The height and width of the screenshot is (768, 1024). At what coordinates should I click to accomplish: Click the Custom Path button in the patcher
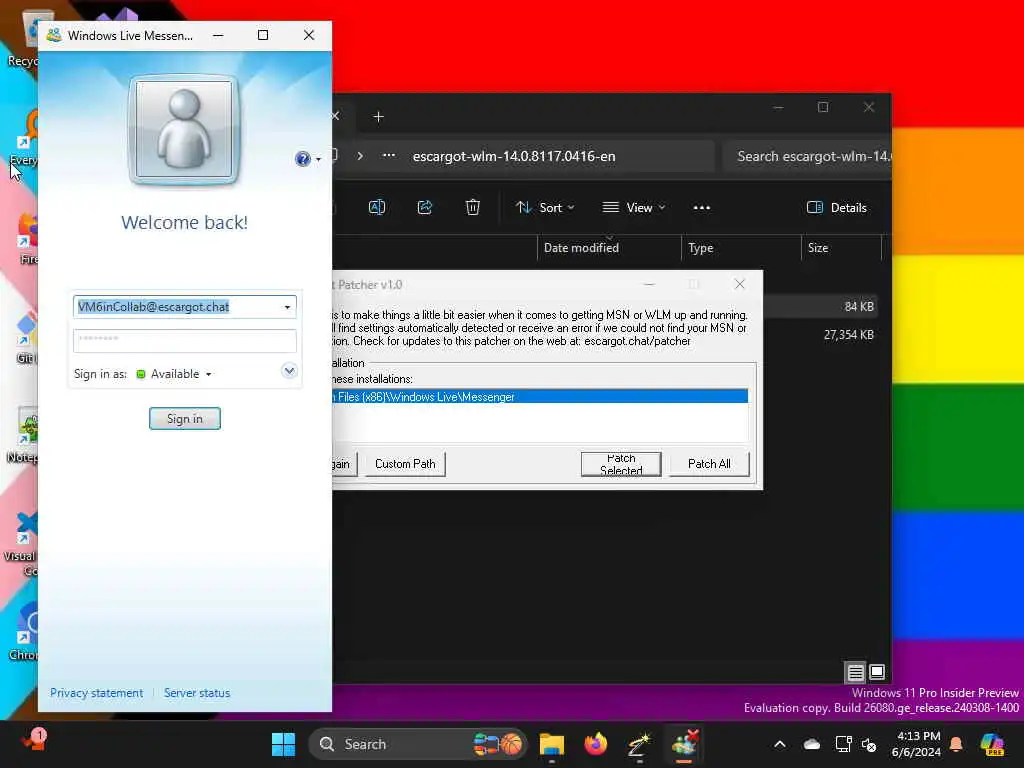[x=405, y=464]
